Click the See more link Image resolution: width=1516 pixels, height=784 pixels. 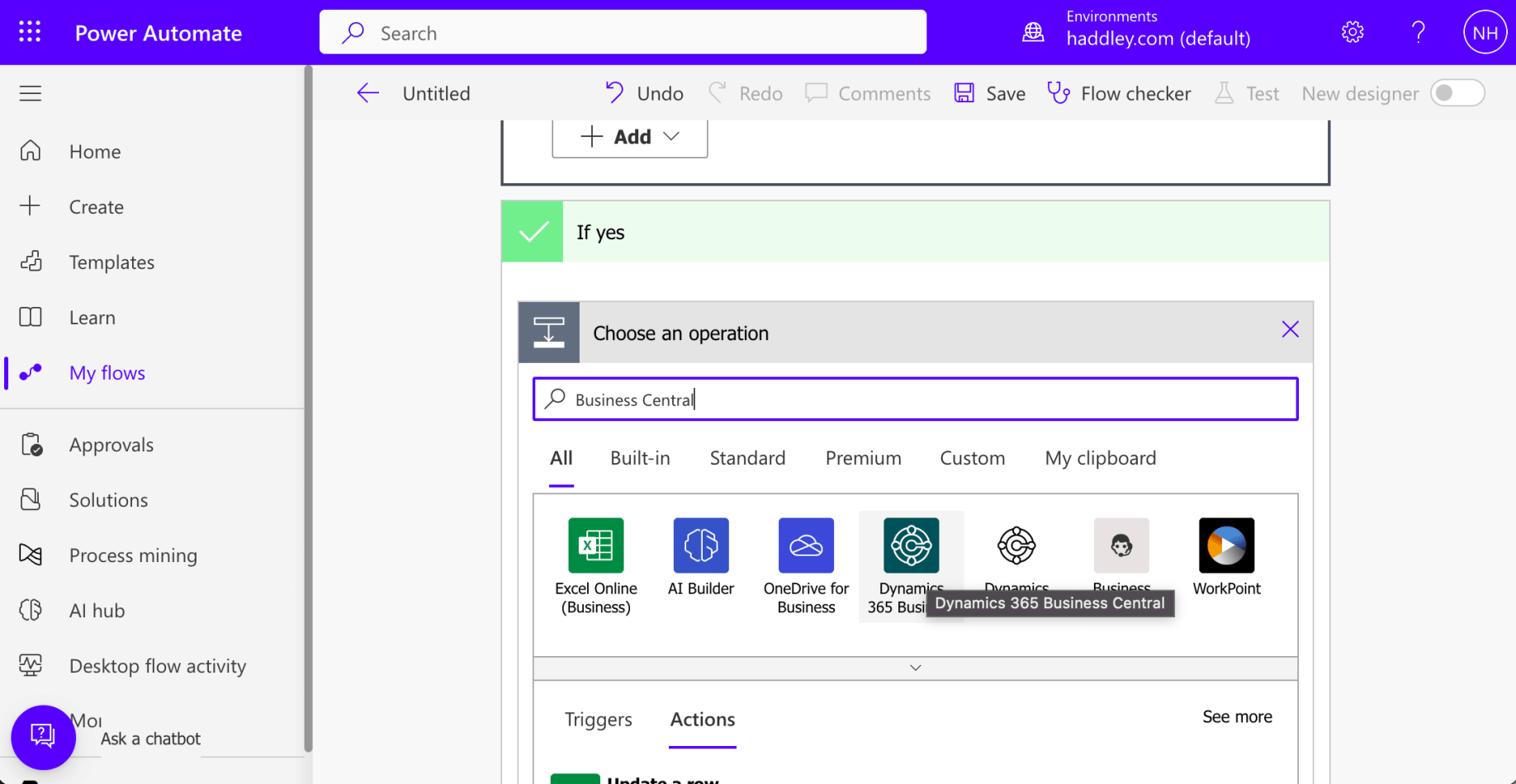click(1236, 716)
